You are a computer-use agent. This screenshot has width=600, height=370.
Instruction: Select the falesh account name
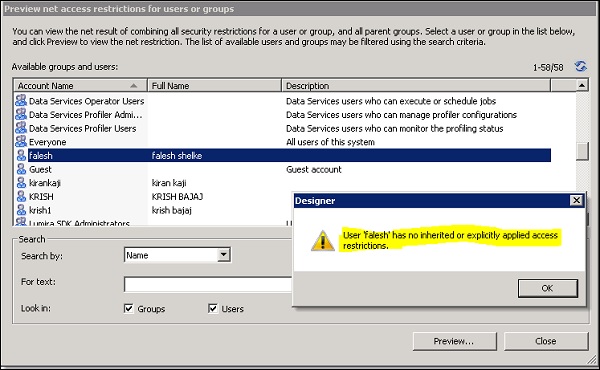tap(41, 156)
